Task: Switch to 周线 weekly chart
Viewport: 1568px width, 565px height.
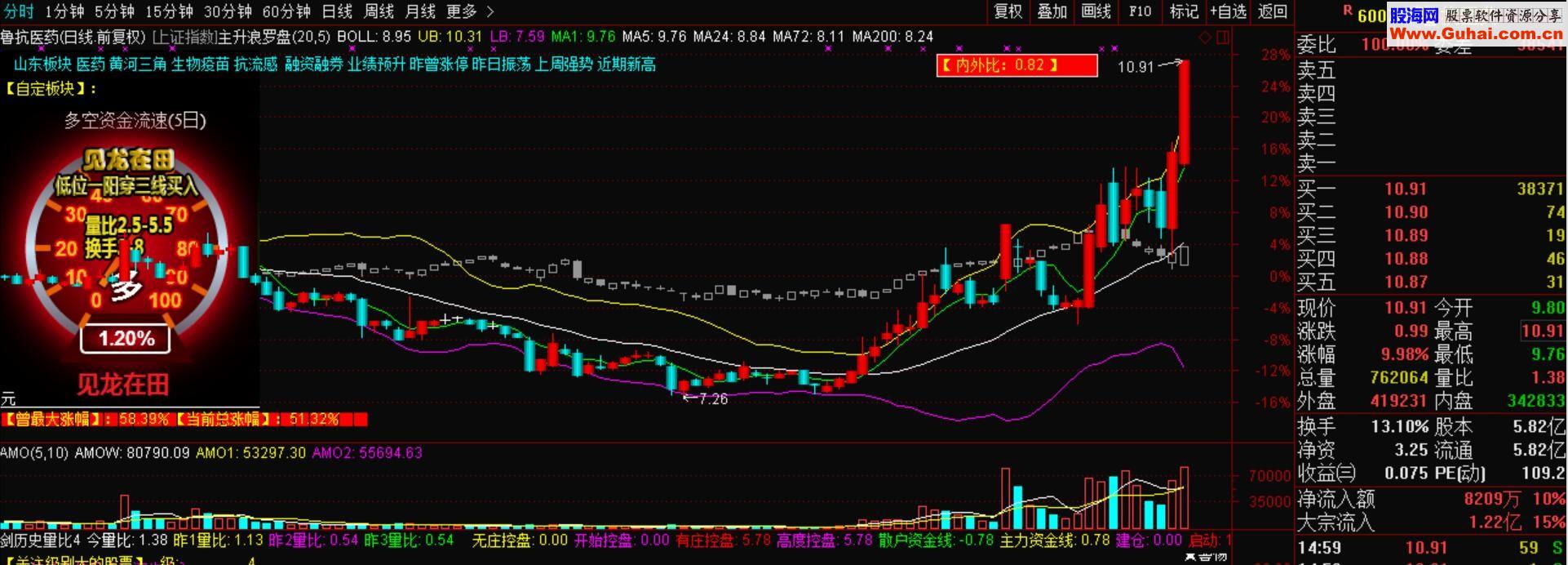Action: [x=379, y=11]
